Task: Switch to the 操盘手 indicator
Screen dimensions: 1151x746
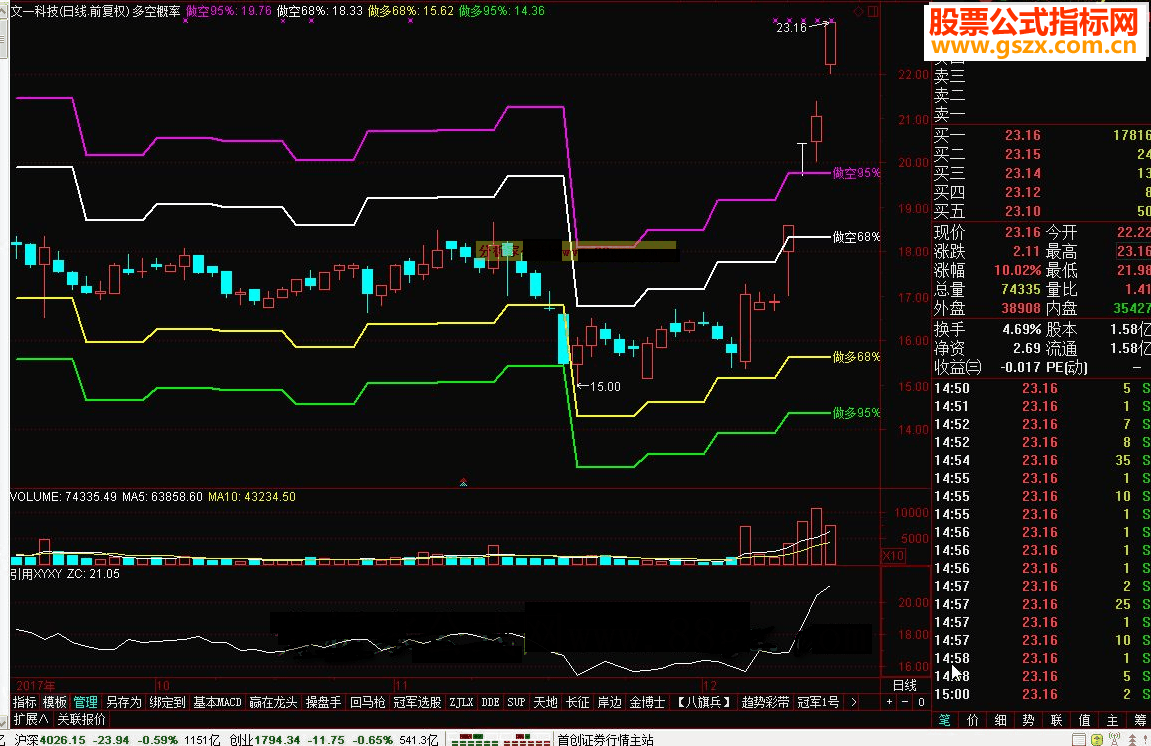Action: pos(324,702)
